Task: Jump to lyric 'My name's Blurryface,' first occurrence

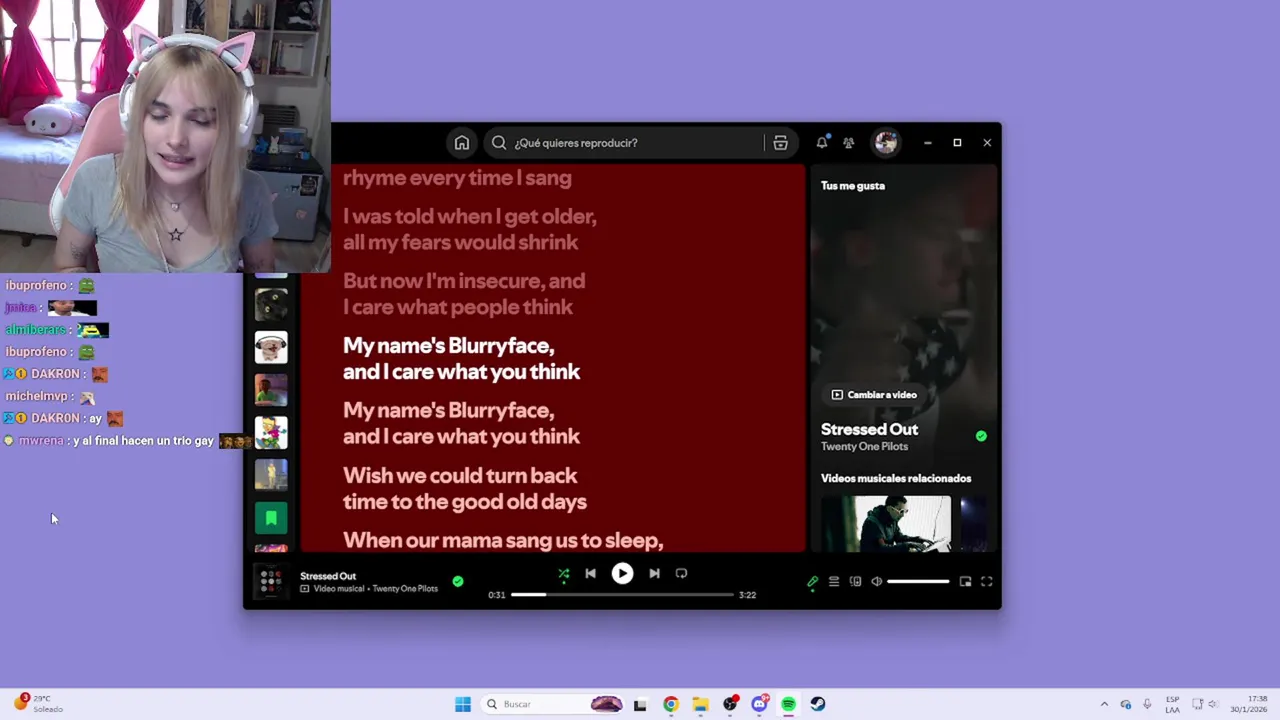Action: pos(448,346)
